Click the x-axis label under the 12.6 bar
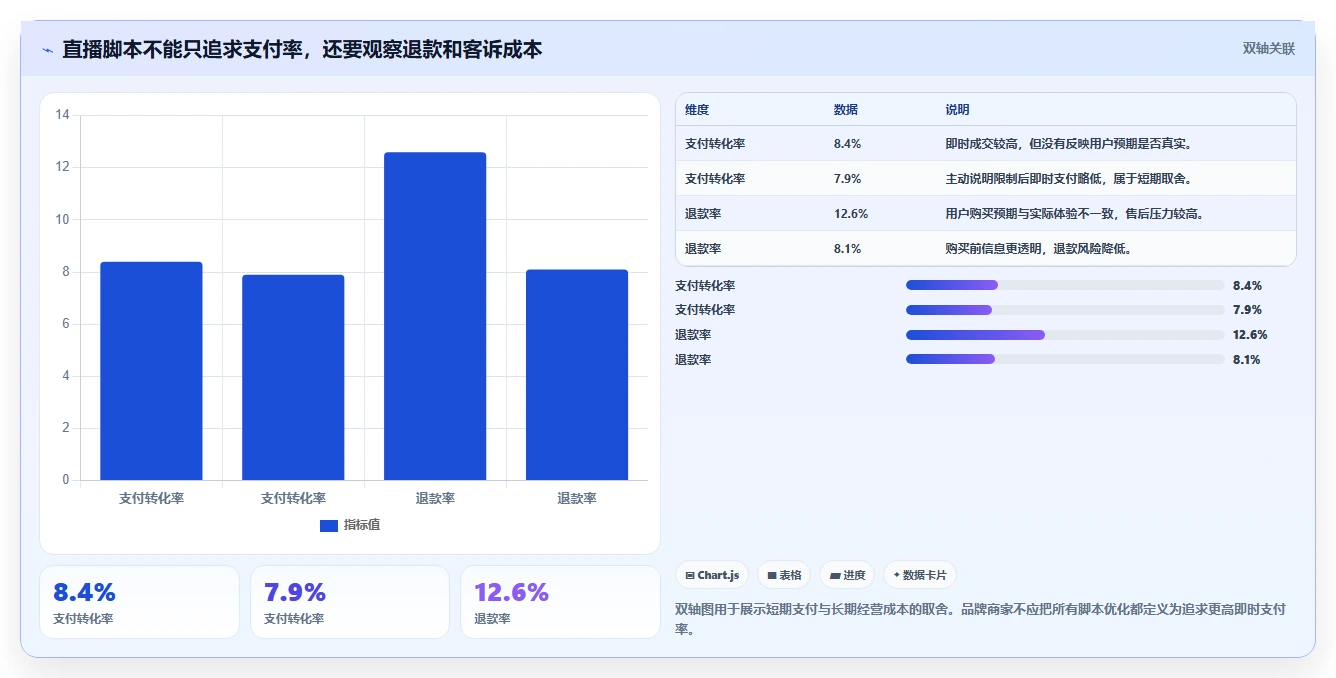Screen dimensions: 1336x678 (435, 498)
